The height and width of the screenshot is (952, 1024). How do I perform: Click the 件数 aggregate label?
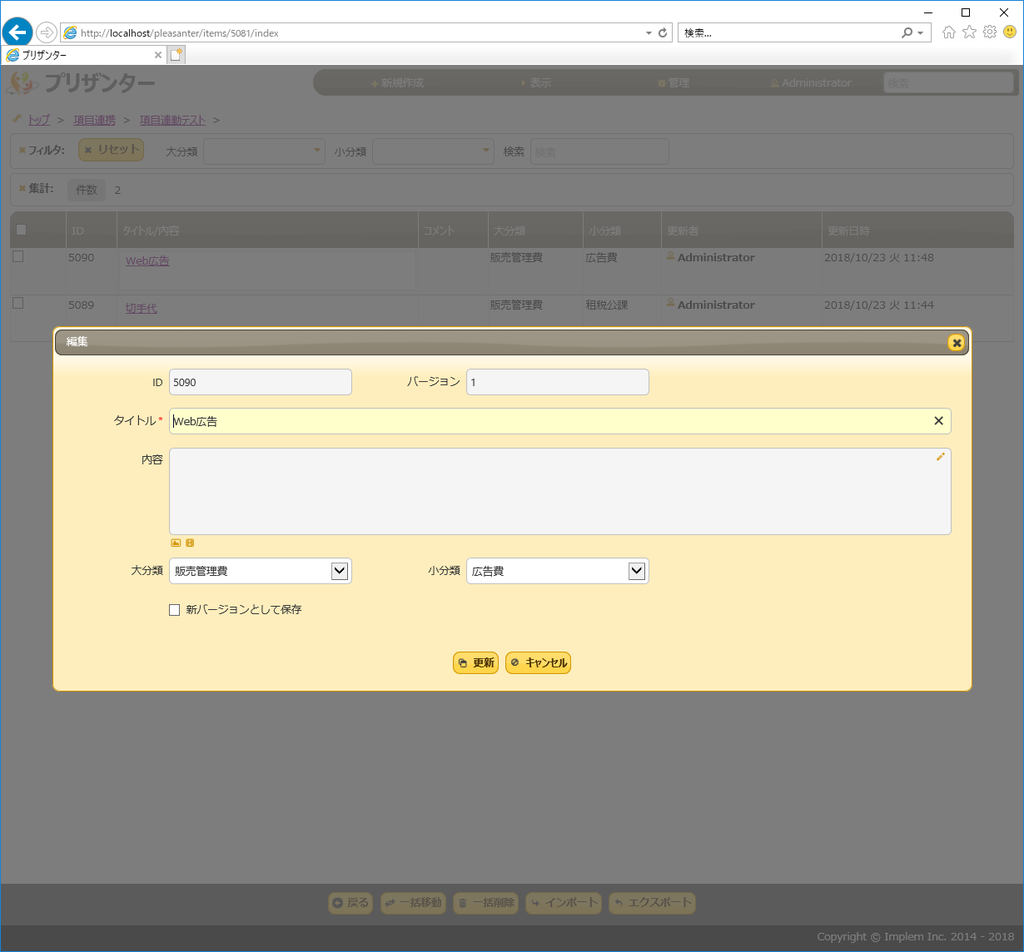tap(86, 189)
